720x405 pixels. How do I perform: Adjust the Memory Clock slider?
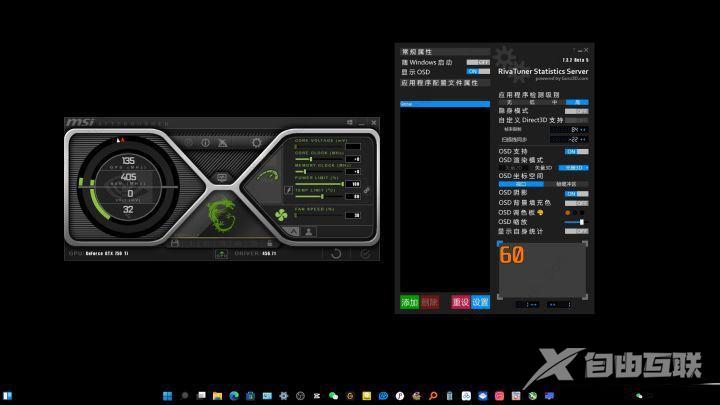click(x=319, y=171)
